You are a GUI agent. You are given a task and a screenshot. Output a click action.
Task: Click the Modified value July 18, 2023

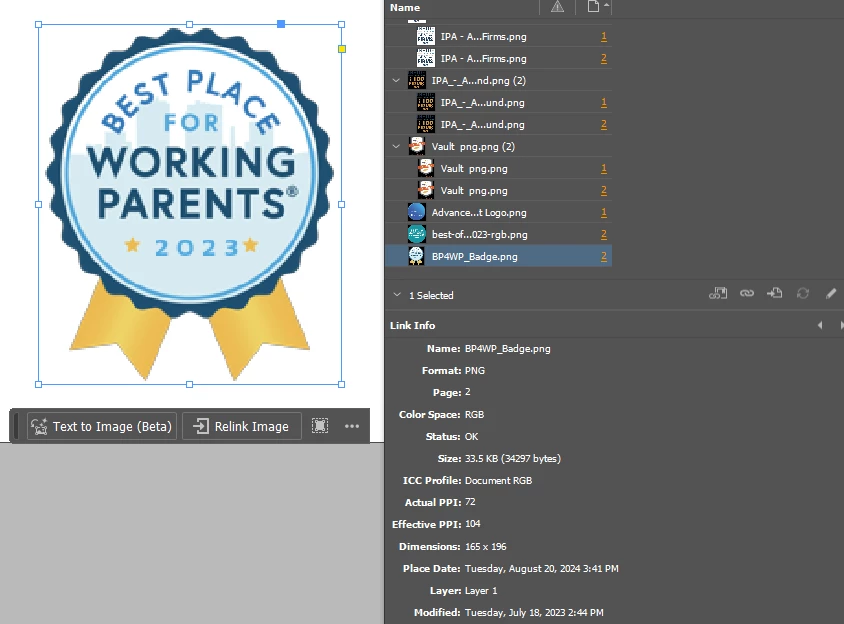click(534, 612)
